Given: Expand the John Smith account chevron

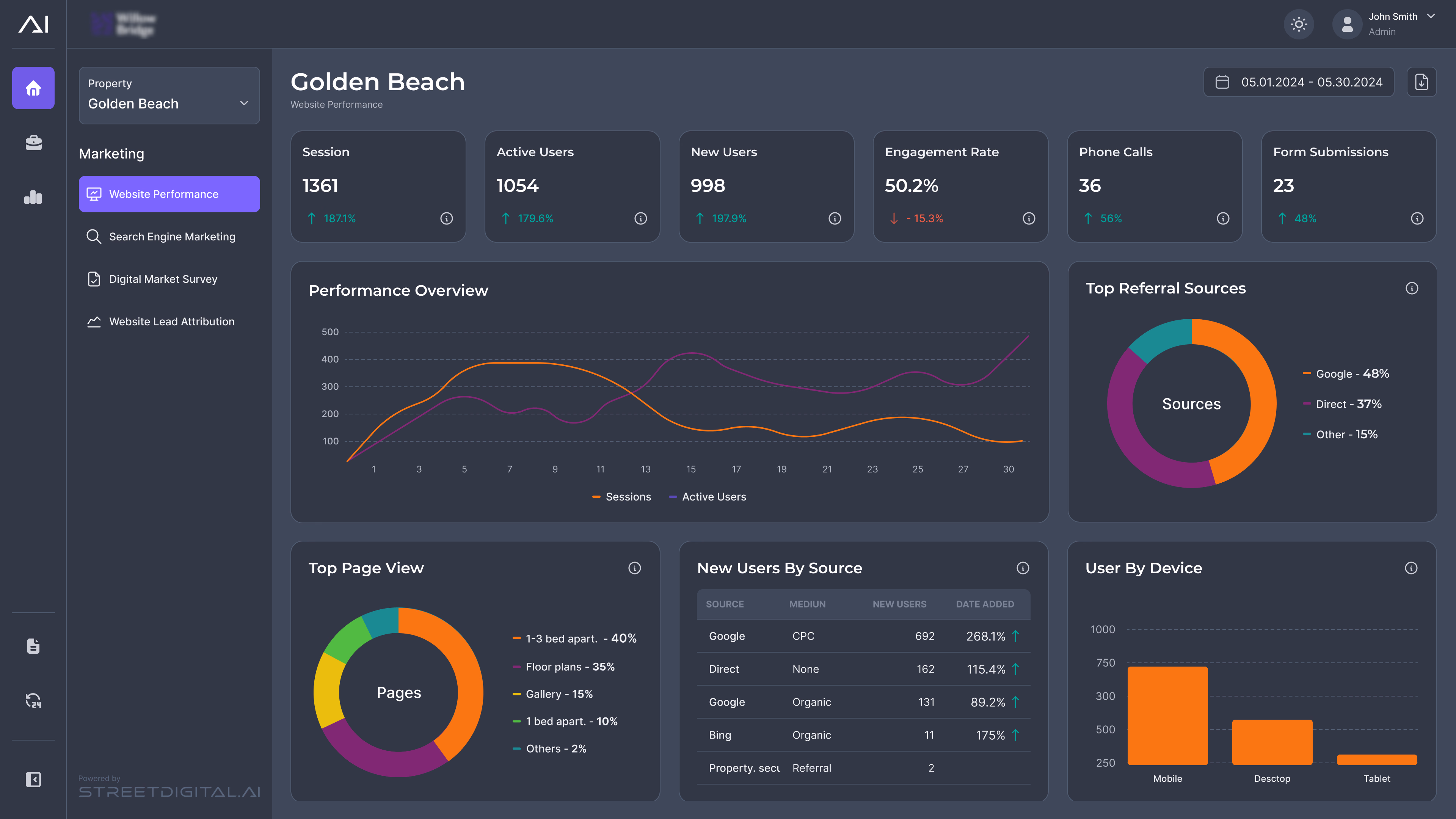Looking at the screenshot, I should 1431,16.
